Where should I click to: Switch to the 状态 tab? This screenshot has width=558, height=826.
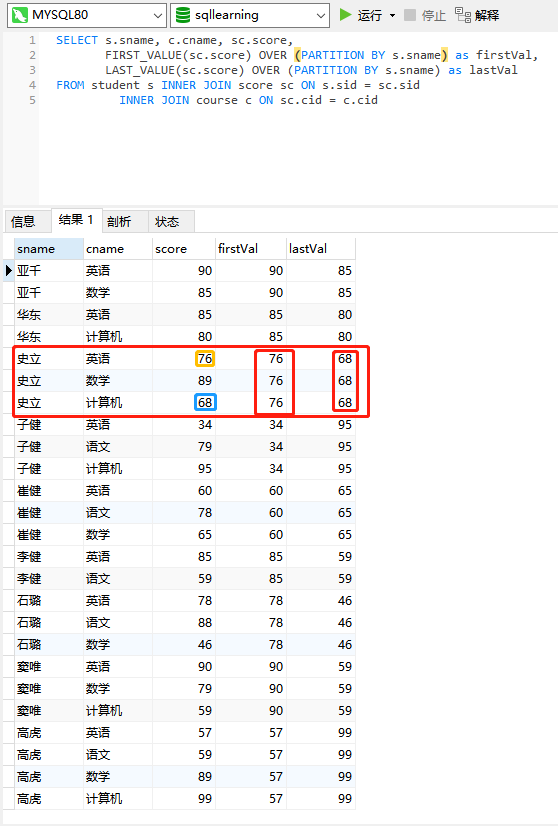tap(171, 221)
